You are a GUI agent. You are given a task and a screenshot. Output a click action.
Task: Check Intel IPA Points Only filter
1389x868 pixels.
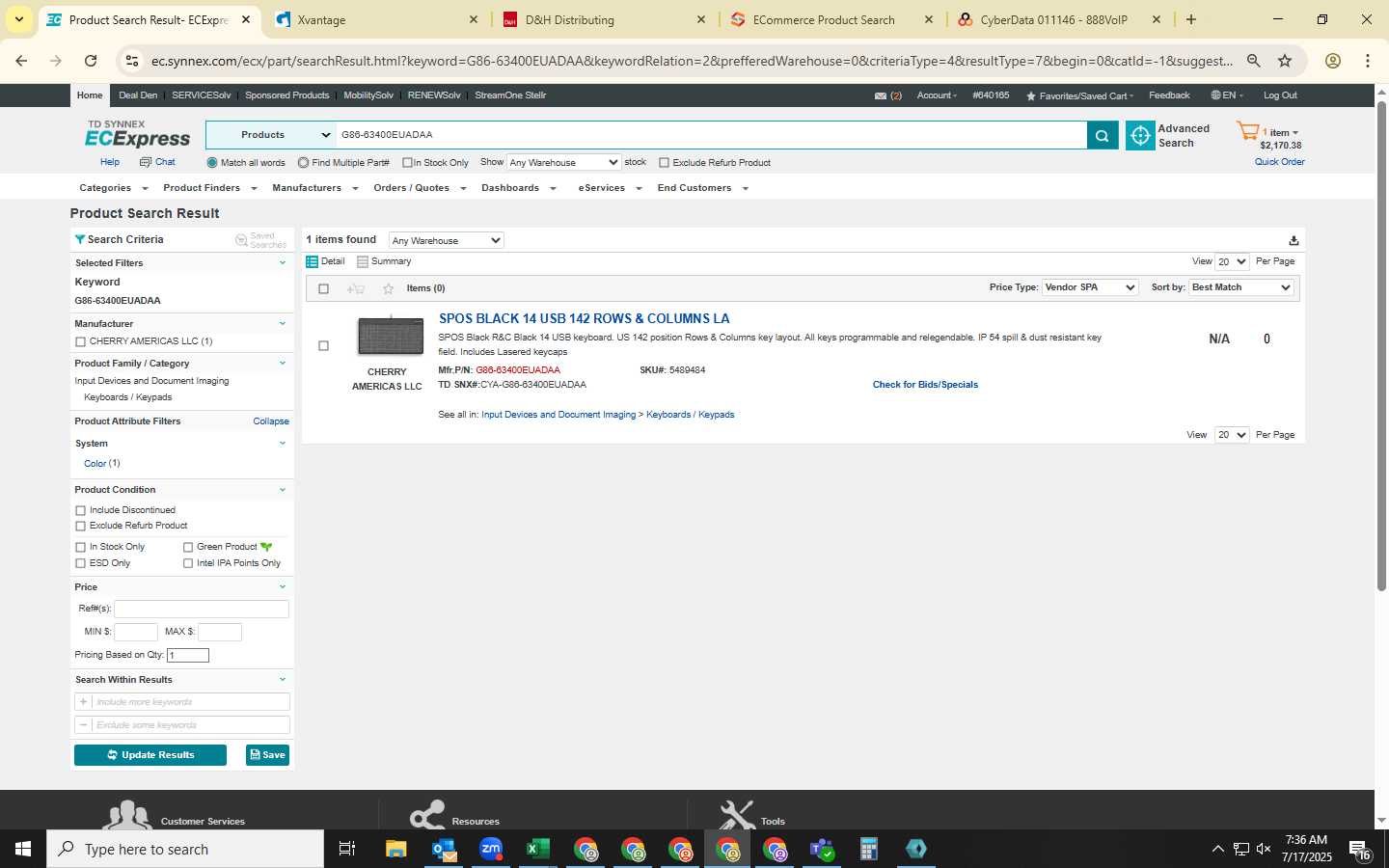click(188, 563)
